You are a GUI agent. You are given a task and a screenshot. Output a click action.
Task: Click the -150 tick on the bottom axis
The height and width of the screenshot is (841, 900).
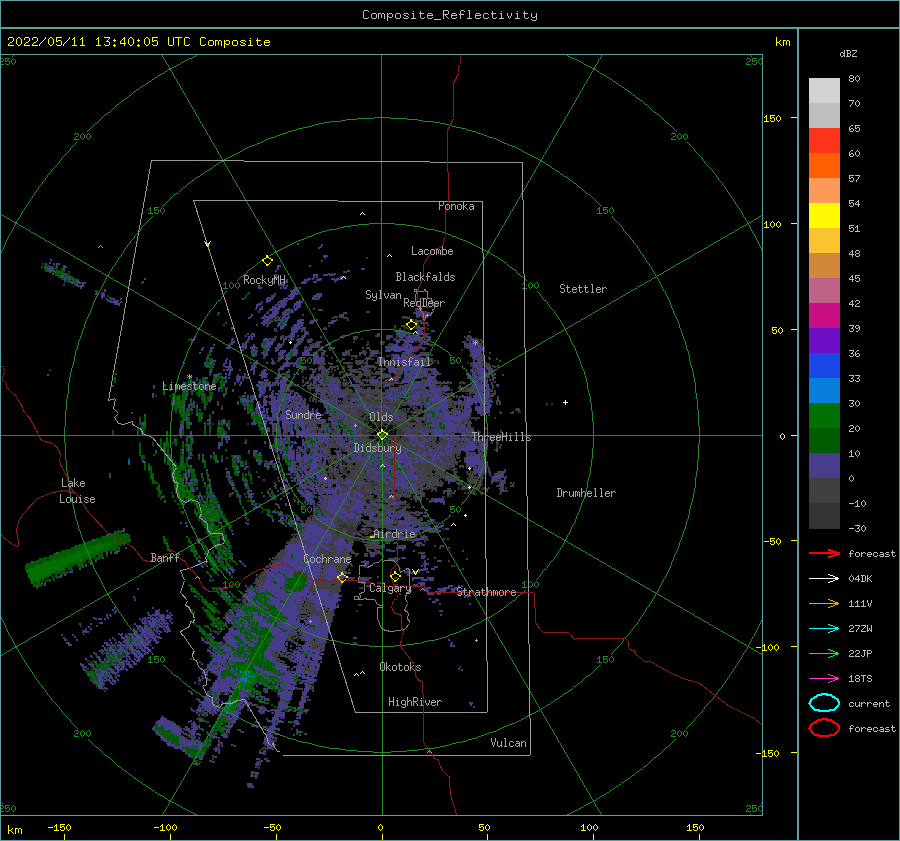click(59, 827)
